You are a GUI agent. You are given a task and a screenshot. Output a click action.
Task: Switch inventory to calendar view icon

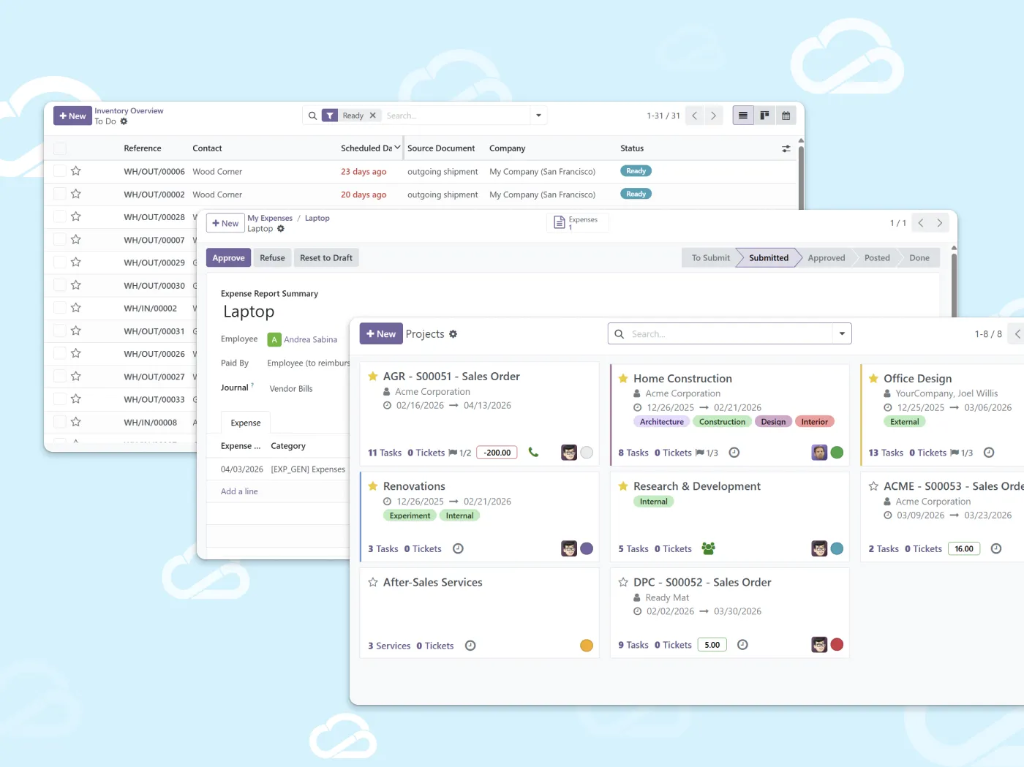[x=786, y=116]
